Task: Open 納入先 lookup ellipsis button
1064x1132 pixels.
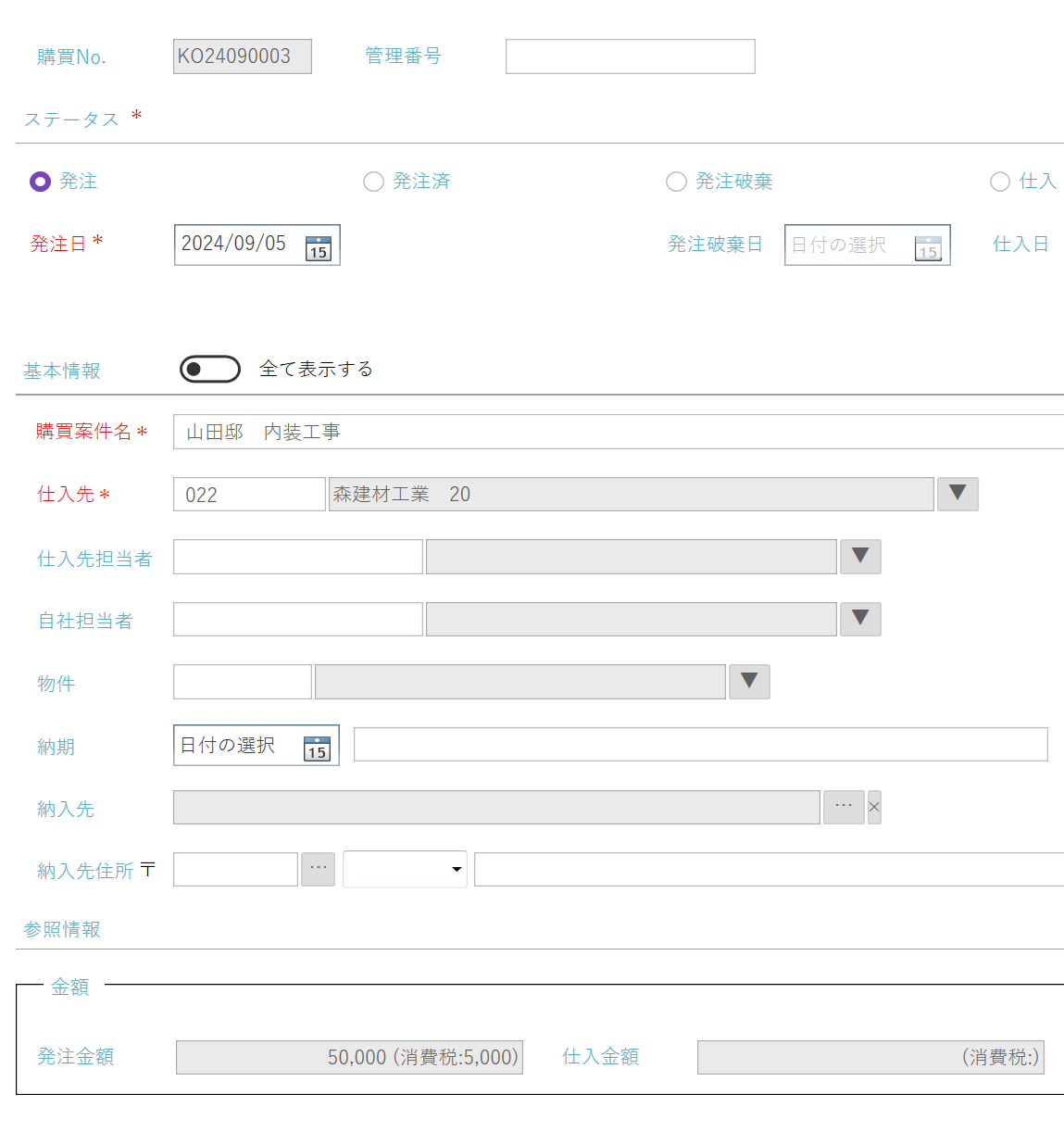Action: coord(844,807)
